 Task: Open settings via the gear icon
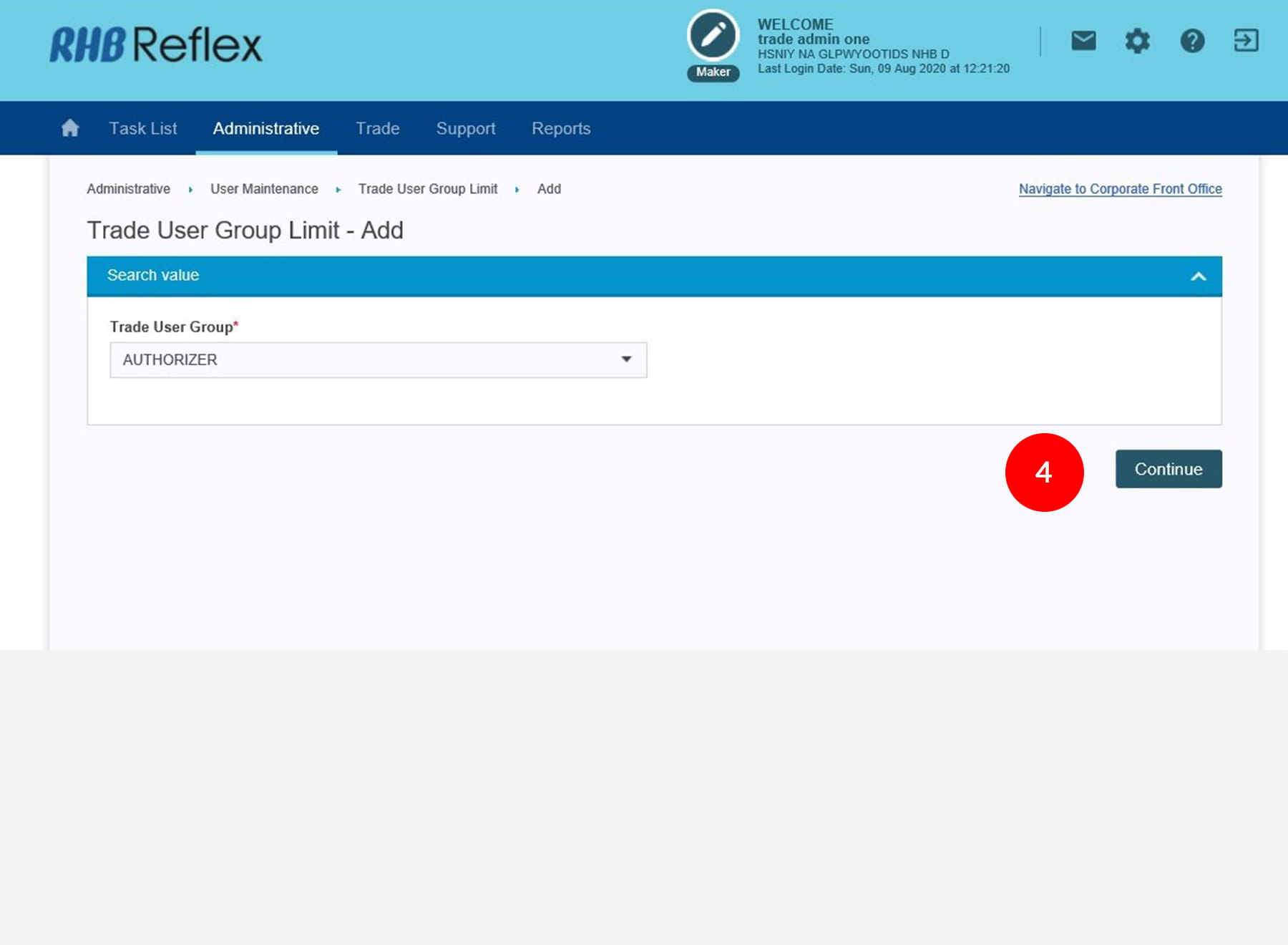click(x=1137, y=41)
